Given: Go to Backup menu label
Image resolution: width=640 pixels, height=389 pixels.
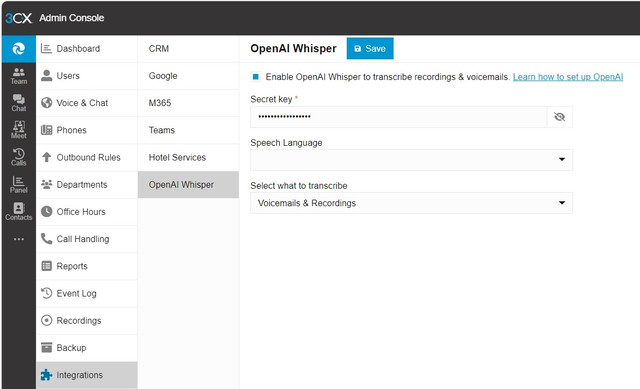Looking at the screenshot, I should pyautogui.click(x=71, y=348).
